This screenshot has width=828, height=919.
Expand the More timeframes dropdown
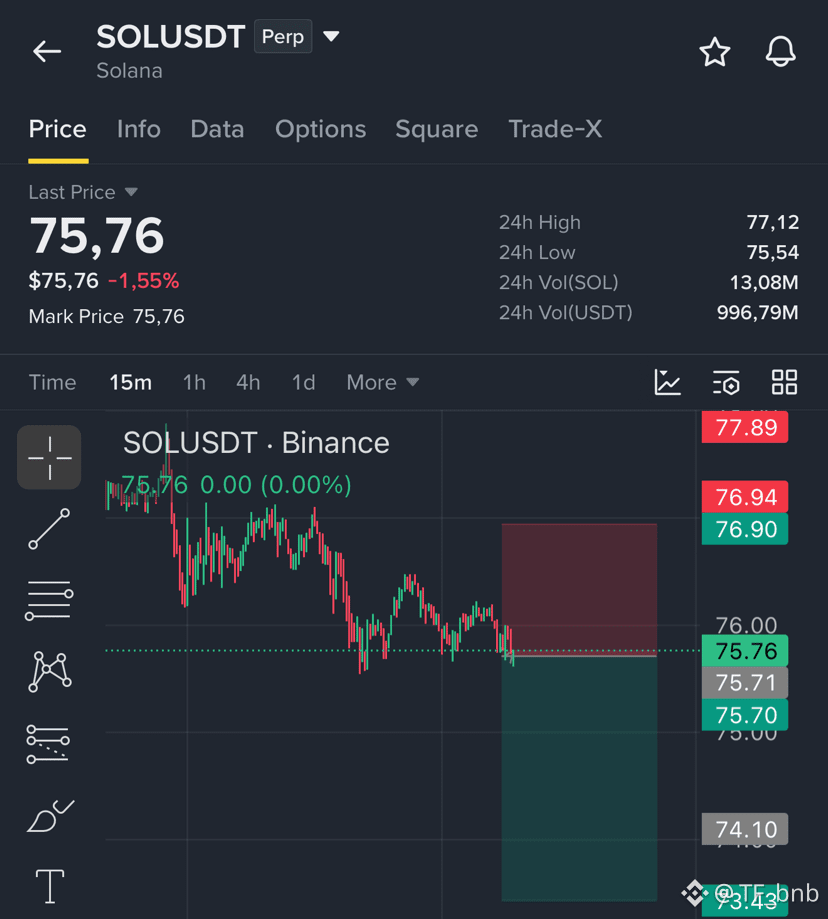(383, 383)
